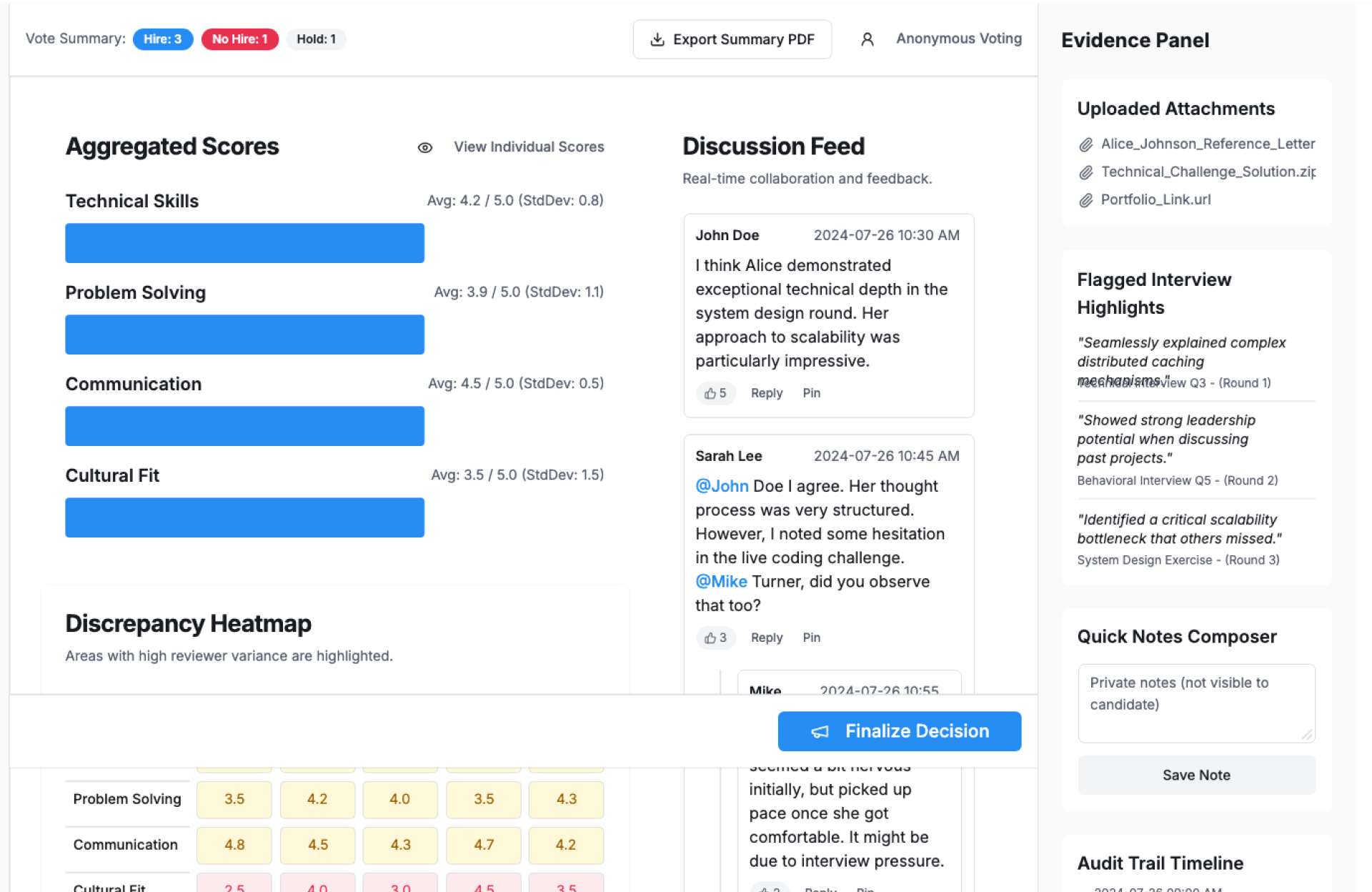
Task: Open the Portfolio_Link.url attachment
Action: point(1155,200)
